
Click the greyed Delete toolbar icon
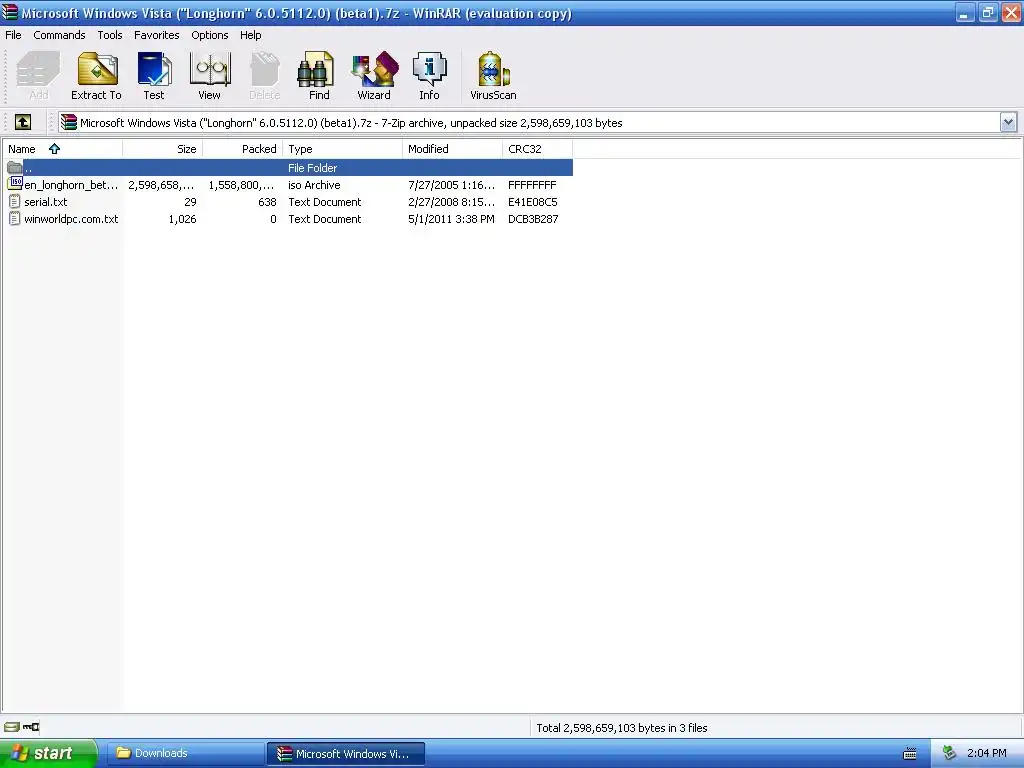pos(264,69)
